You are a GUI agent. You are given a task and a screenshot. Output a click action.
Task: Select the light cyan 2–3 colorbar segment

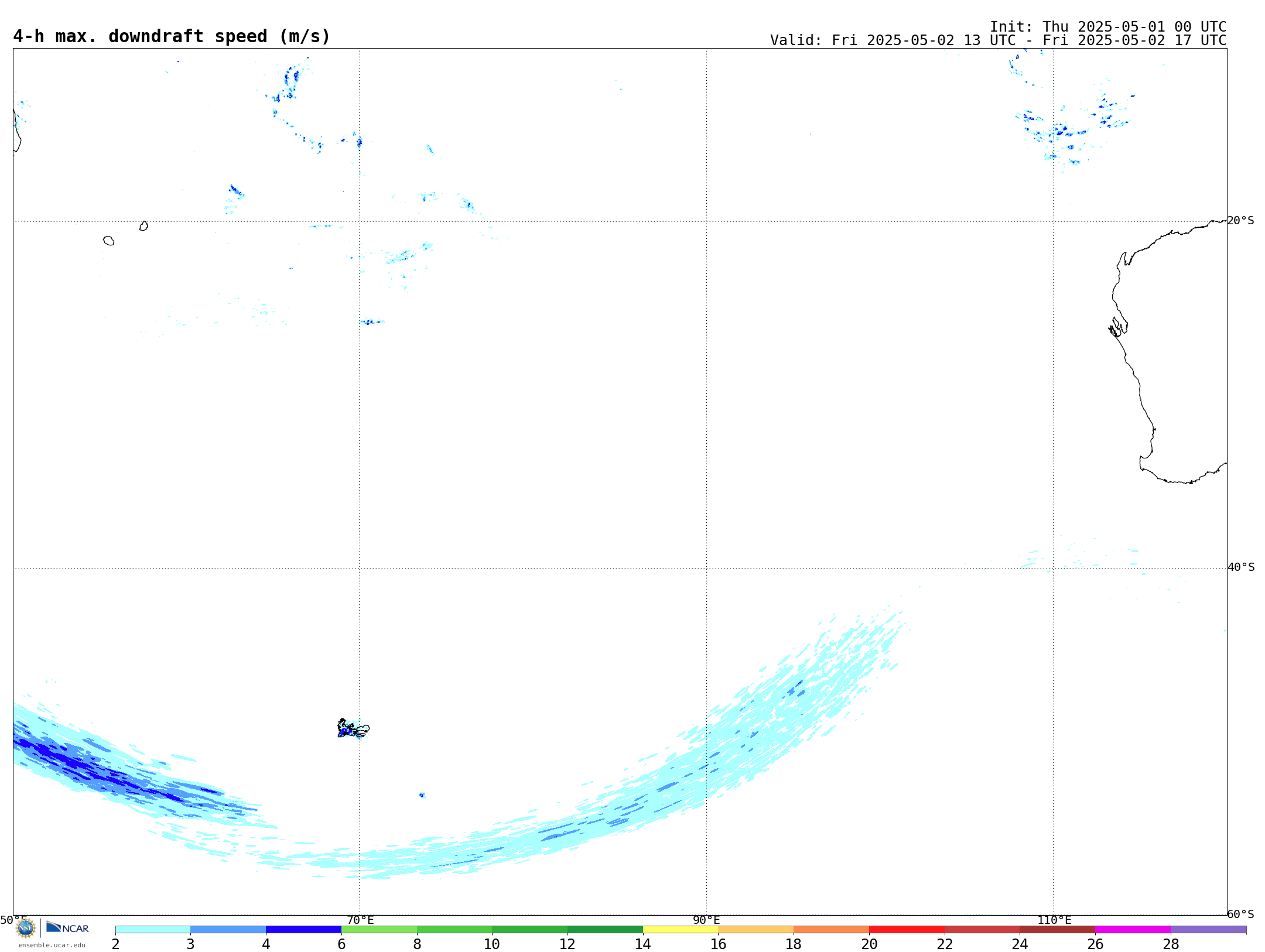point(153,930)
